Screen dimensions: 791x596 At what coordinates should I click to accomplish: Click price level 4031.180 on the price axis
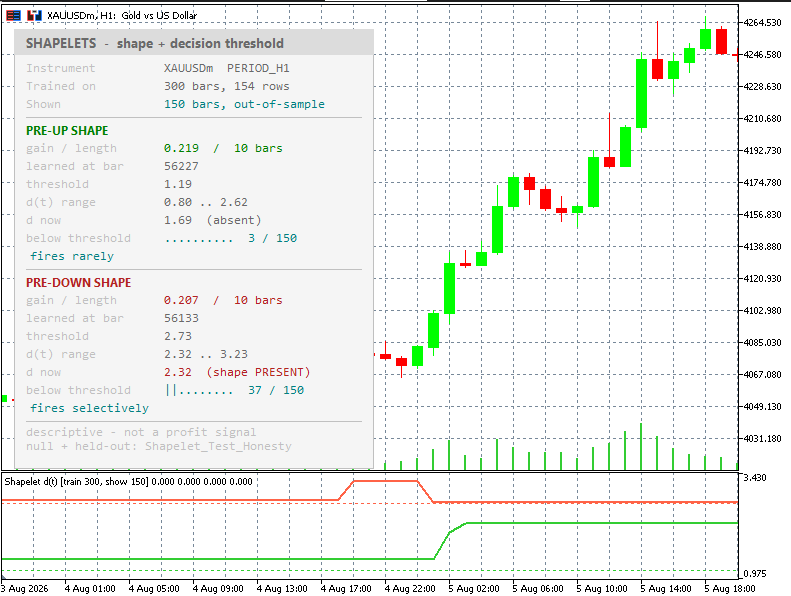762,439
